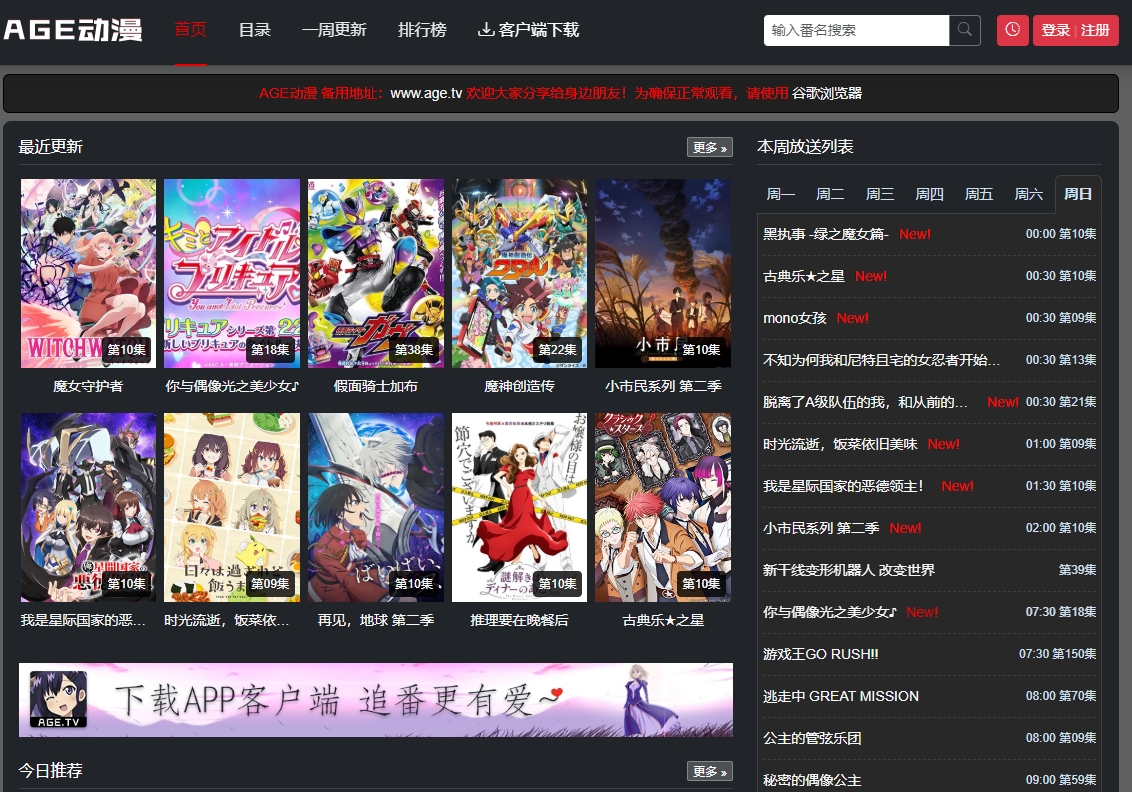Click the APP客户端 download banner
Screen dimensions: 1132x792
click(x=376, y=700)
